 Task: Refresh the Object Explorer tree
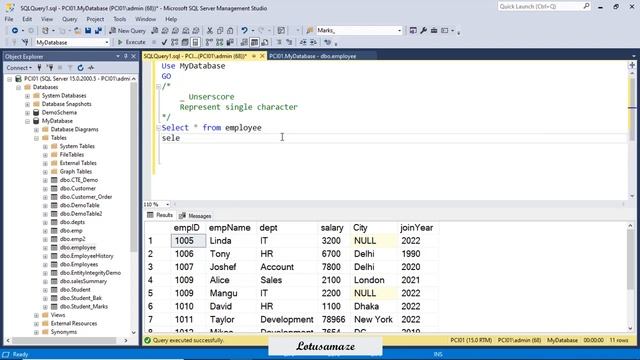(80, 68)
